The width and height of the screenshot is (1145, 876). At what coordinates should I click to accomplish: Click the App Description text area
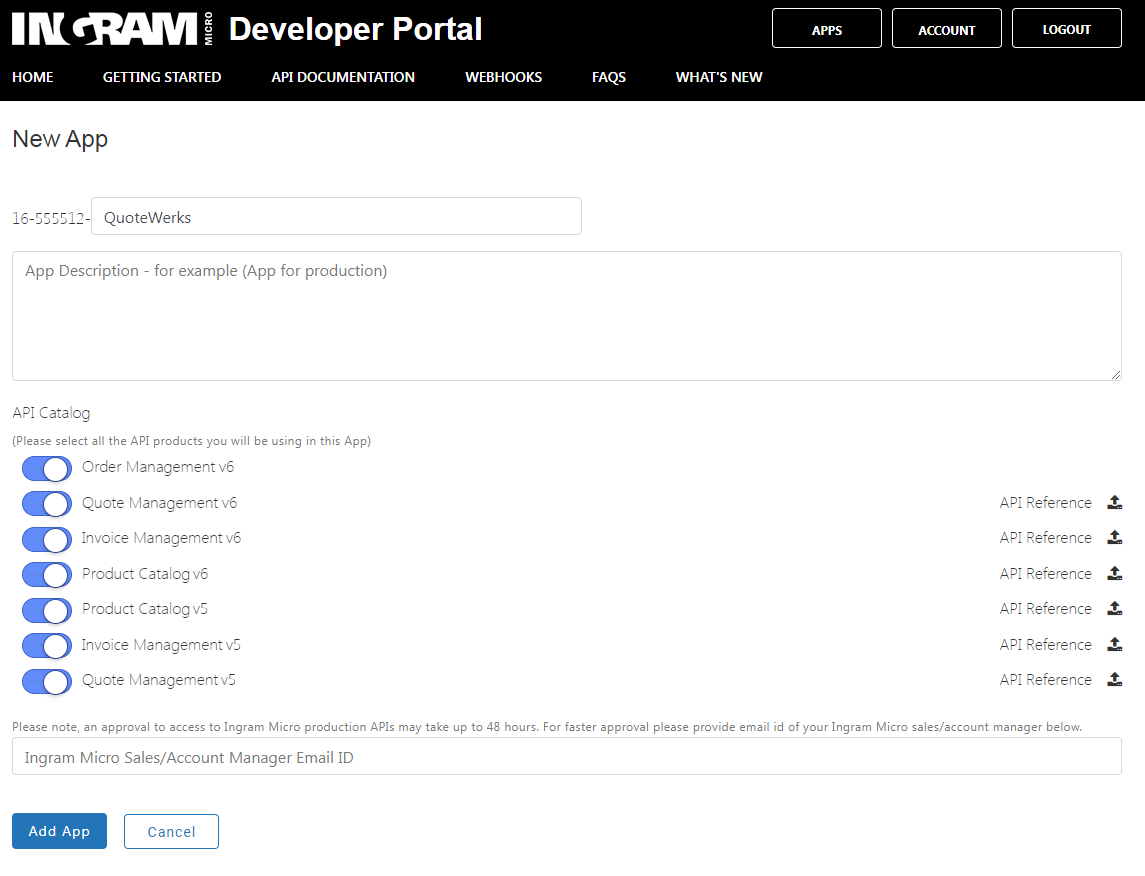567,316
